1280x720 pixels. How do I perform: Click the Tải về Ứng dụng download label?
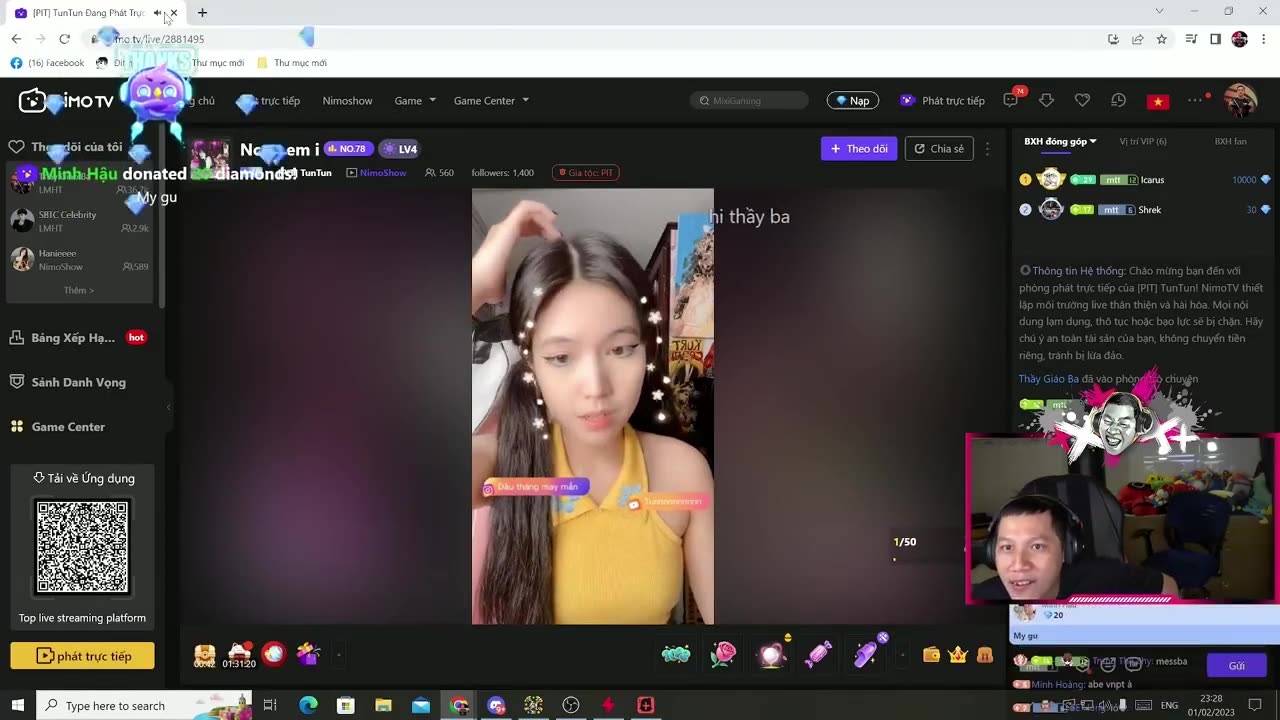pyautogui.click(x=83, y=478)
